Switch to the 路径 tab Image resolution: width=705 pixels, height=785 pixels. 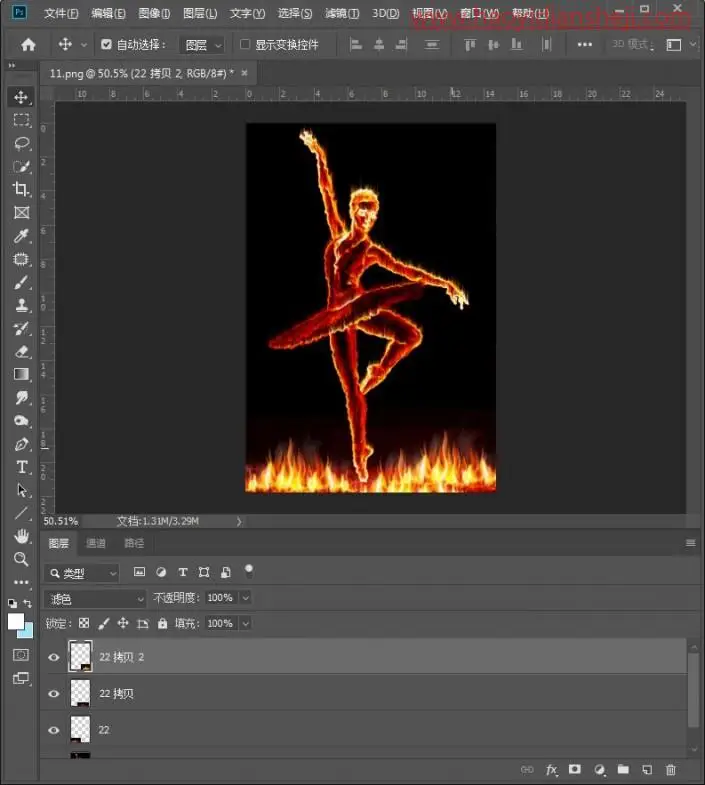134,543
